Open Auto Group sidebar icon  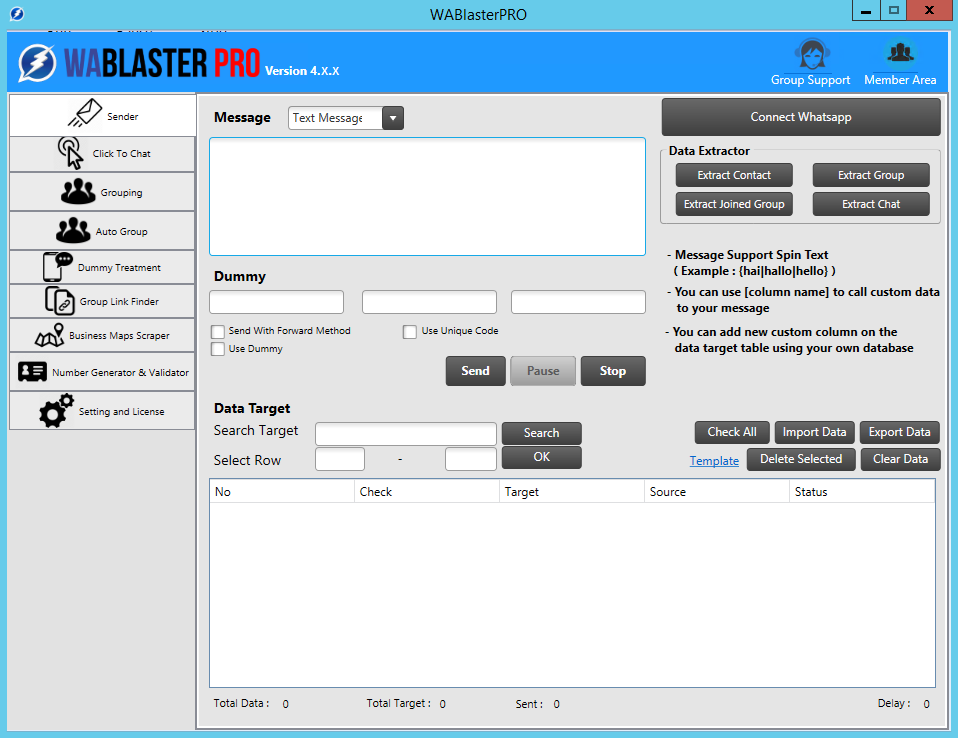[73, 231]
